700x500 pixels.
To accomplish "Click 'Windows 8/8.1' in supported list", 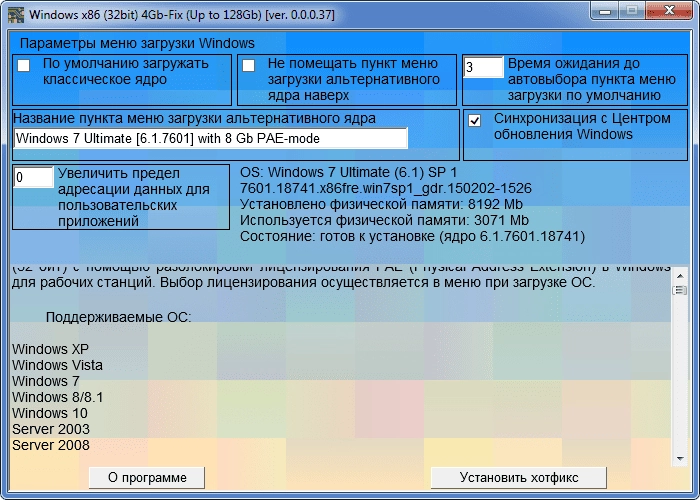I will click(x=58, y=397).
